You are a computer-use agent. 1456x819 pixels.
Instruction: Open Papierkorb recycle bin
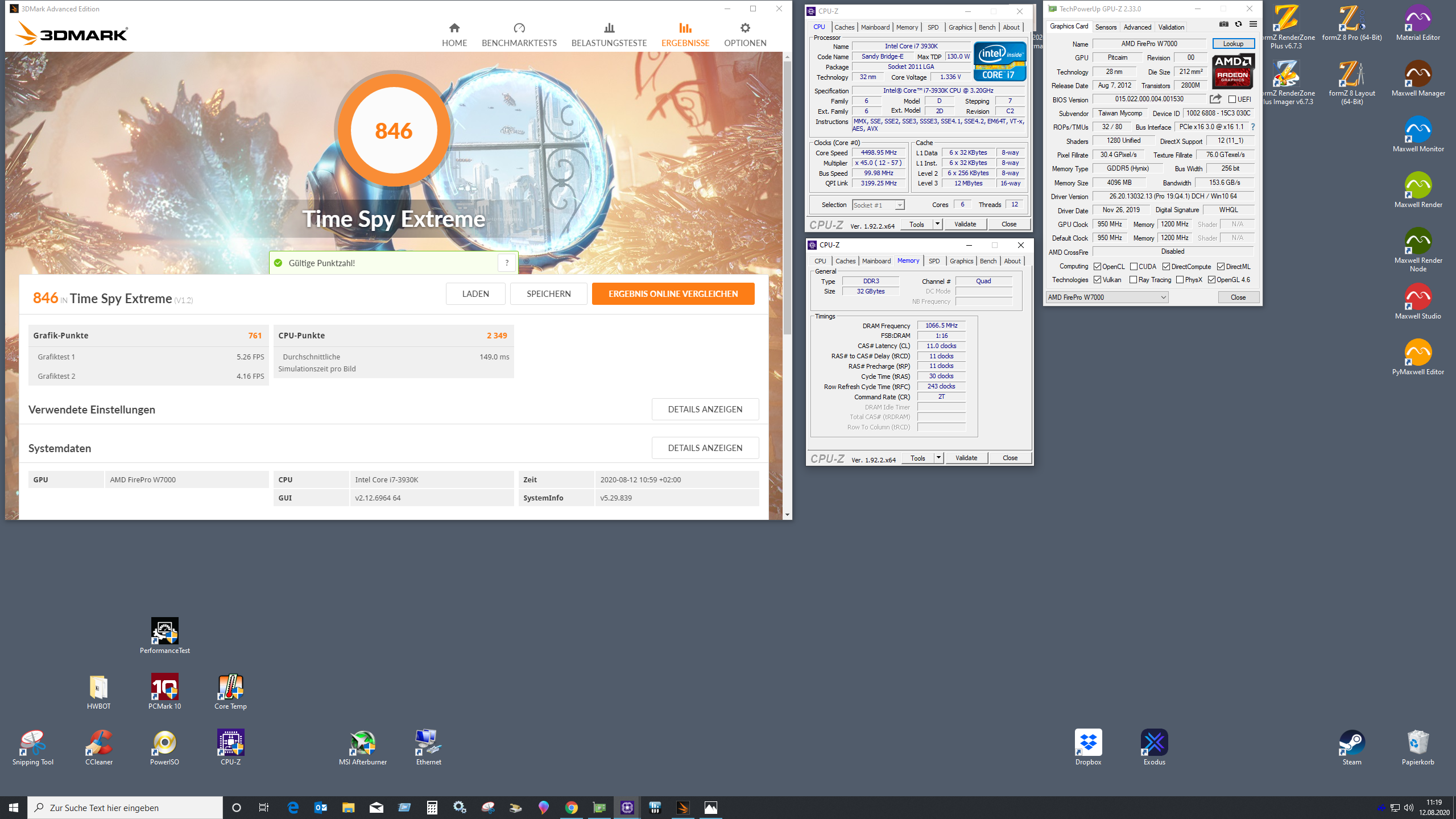click(1418, 747)
